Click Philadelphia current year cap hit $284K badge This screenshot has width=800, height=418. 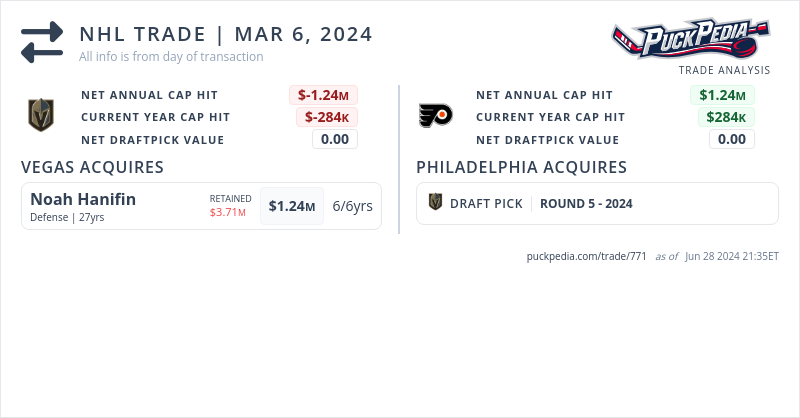click(725, 117)
